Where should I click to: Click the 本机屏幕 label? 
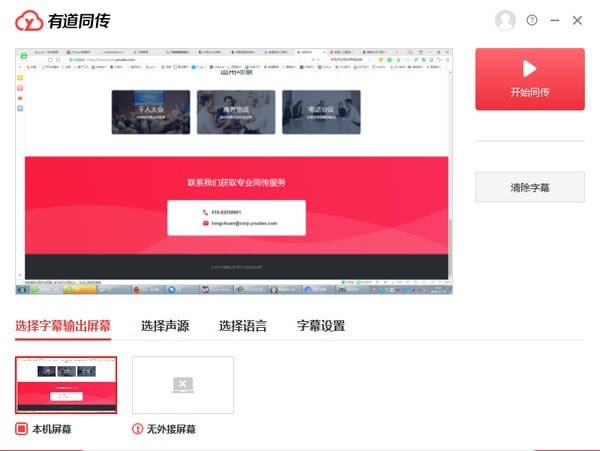coord(52,429)
